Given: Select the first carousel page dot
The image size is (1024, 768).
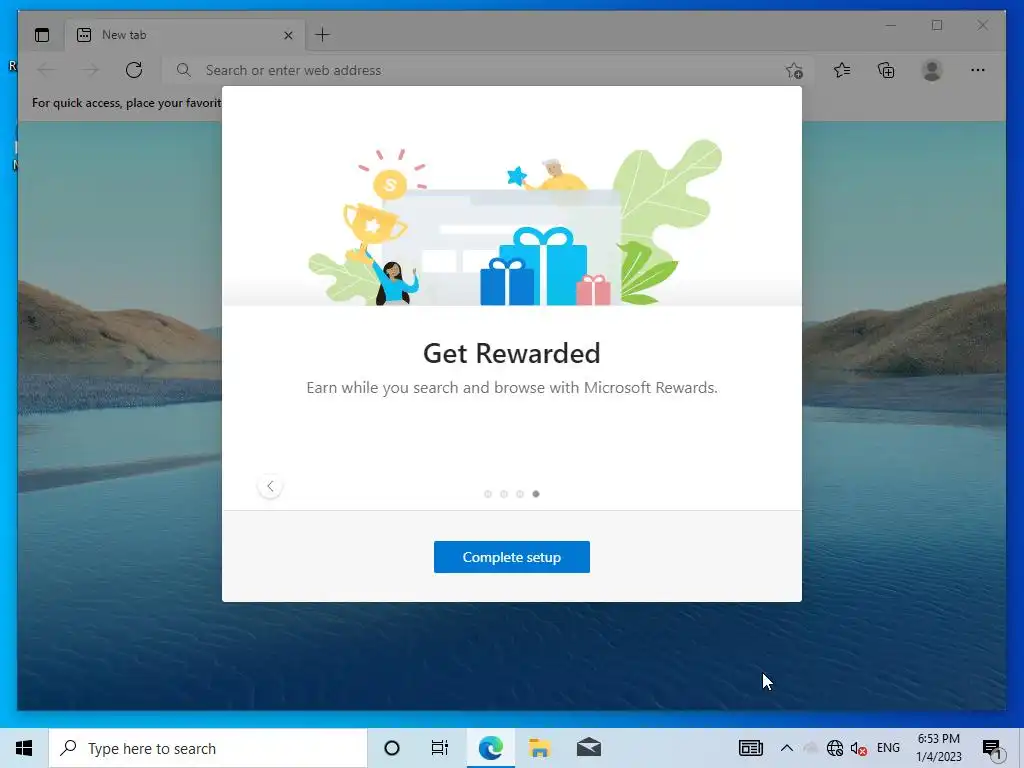Looking at the screenshot, I should [x=488, y=494].
